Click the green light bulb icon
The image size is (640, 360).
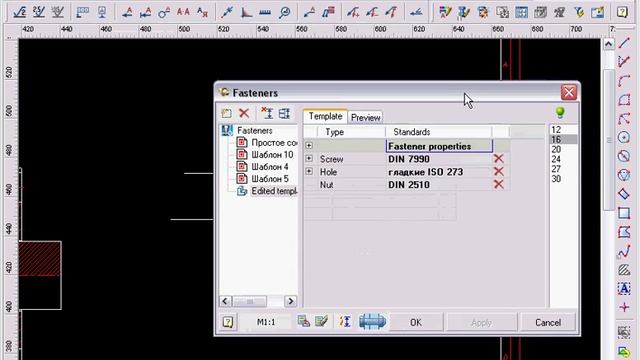click(x=560, y=112)
